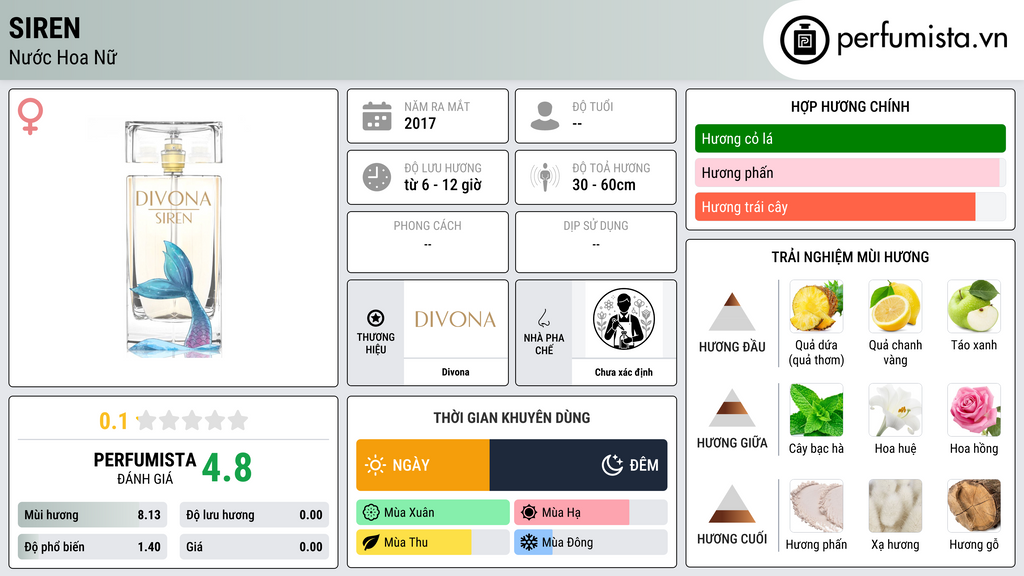Image resolution: width=1024 pixels, height=576 pixels.
Task: Click the Cây bạc hà label
Action: [x=816, y=449]
